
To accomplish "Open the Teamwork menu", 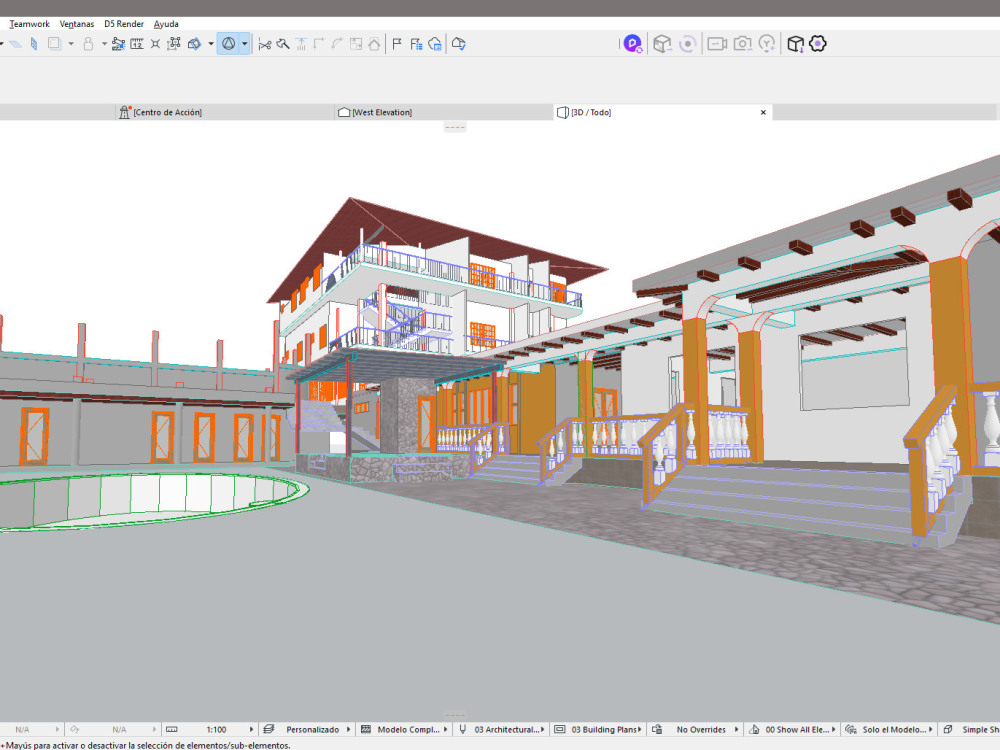I will tap(29, 24).
